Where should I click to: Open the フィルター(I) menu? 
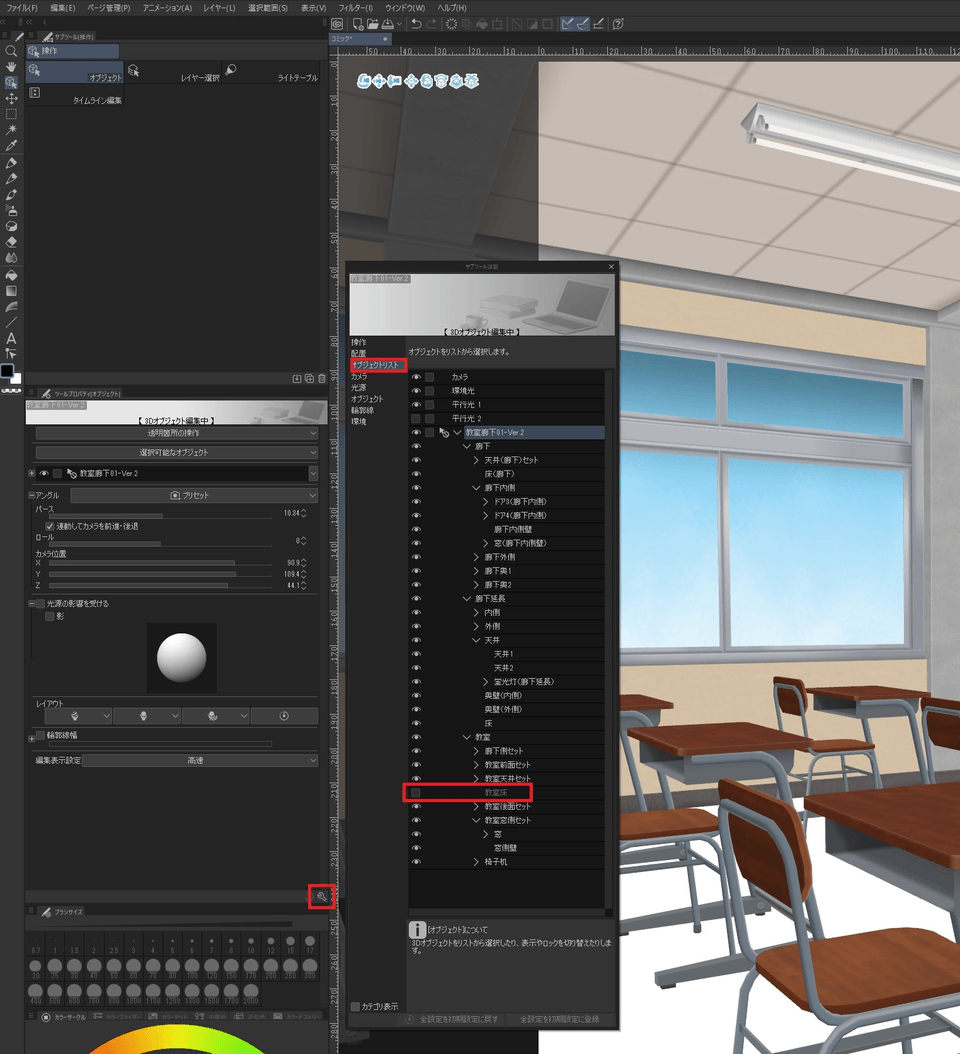point(355,7)
